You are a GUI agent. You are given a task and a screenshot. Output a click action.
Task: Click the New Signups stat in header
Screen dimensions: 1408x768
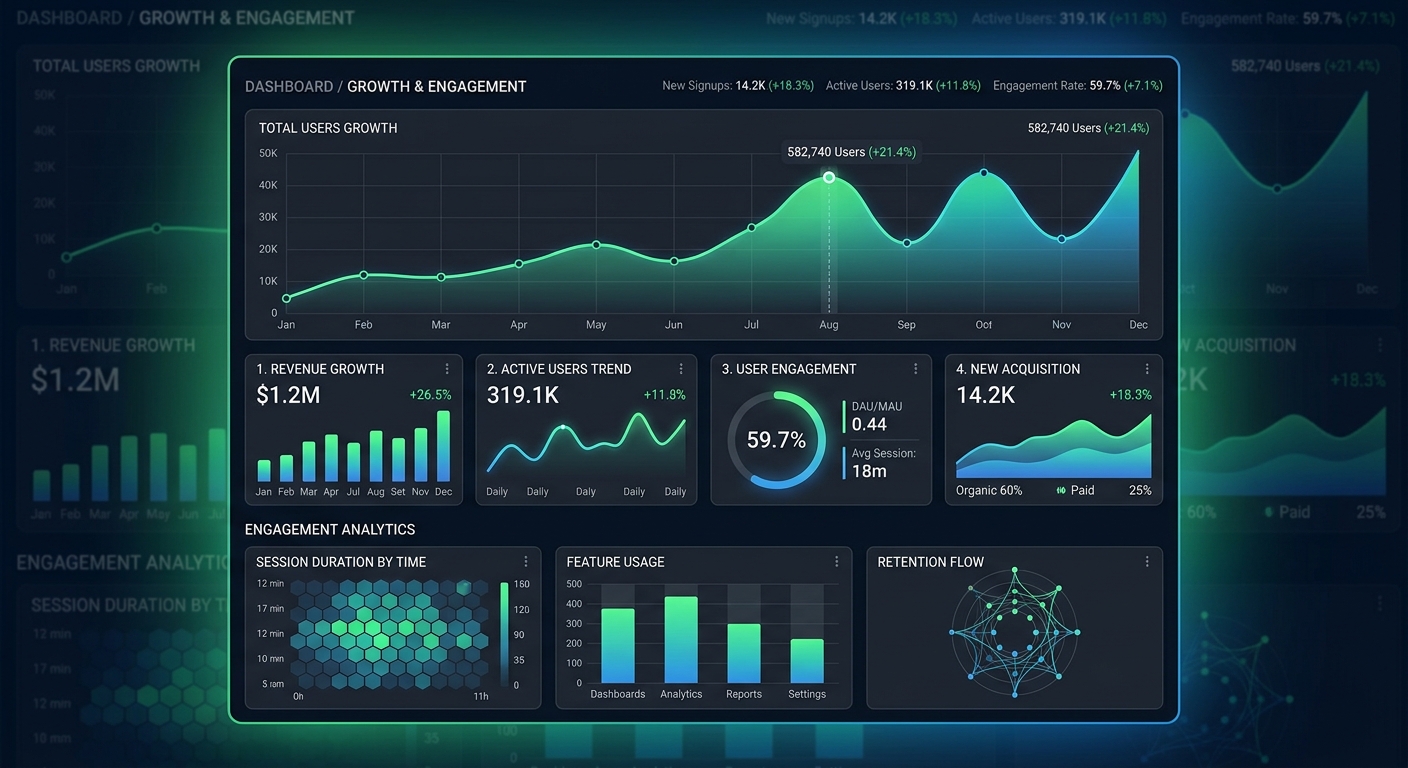pyautogui.click(x=737, y=86)
